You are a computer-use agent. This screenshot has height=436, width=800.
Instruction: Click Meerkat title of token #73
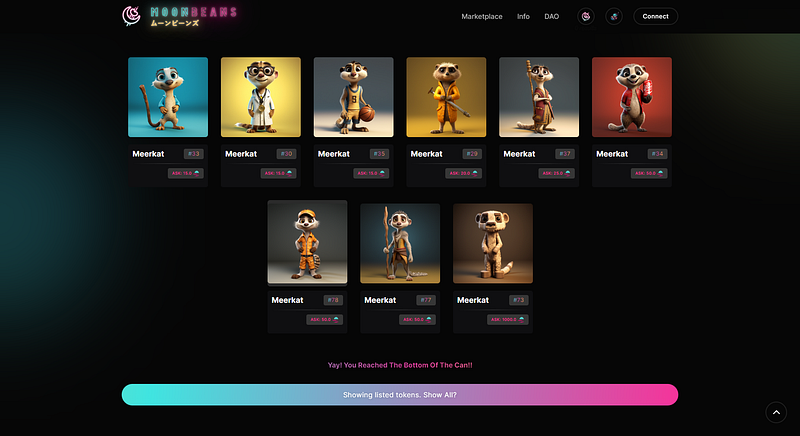(473, 300)
